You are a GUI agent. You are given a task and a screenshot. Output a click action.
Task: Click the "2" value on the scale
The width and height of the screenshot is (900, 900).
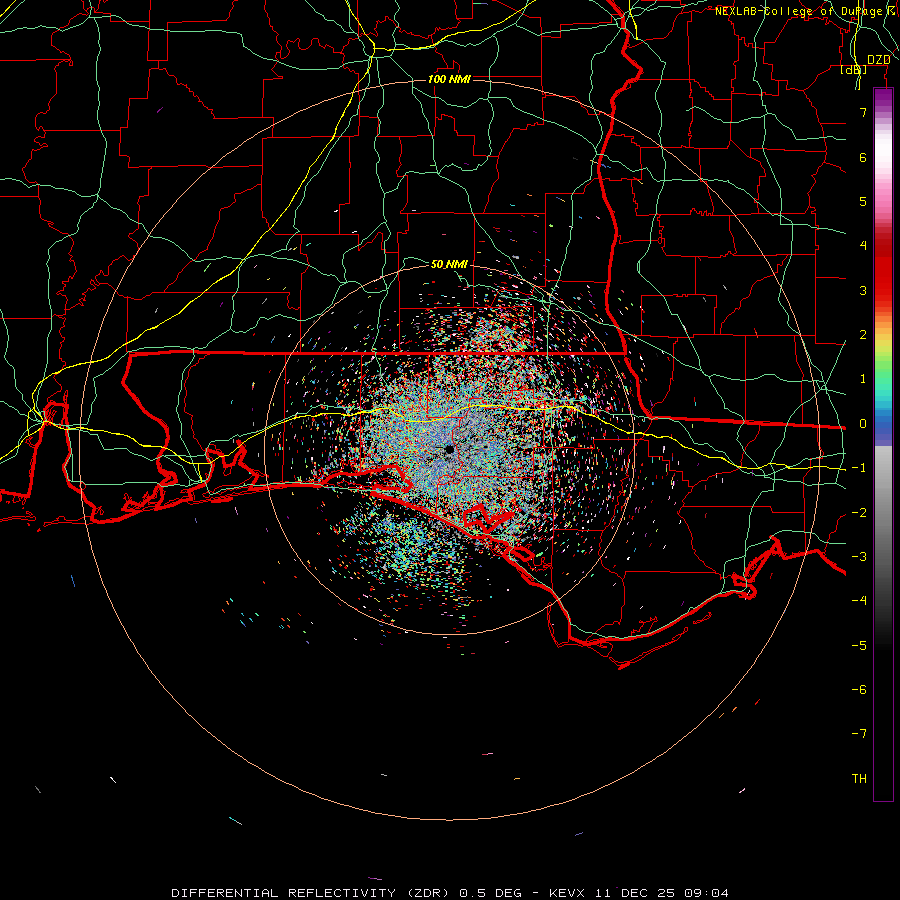click(863, 335)
